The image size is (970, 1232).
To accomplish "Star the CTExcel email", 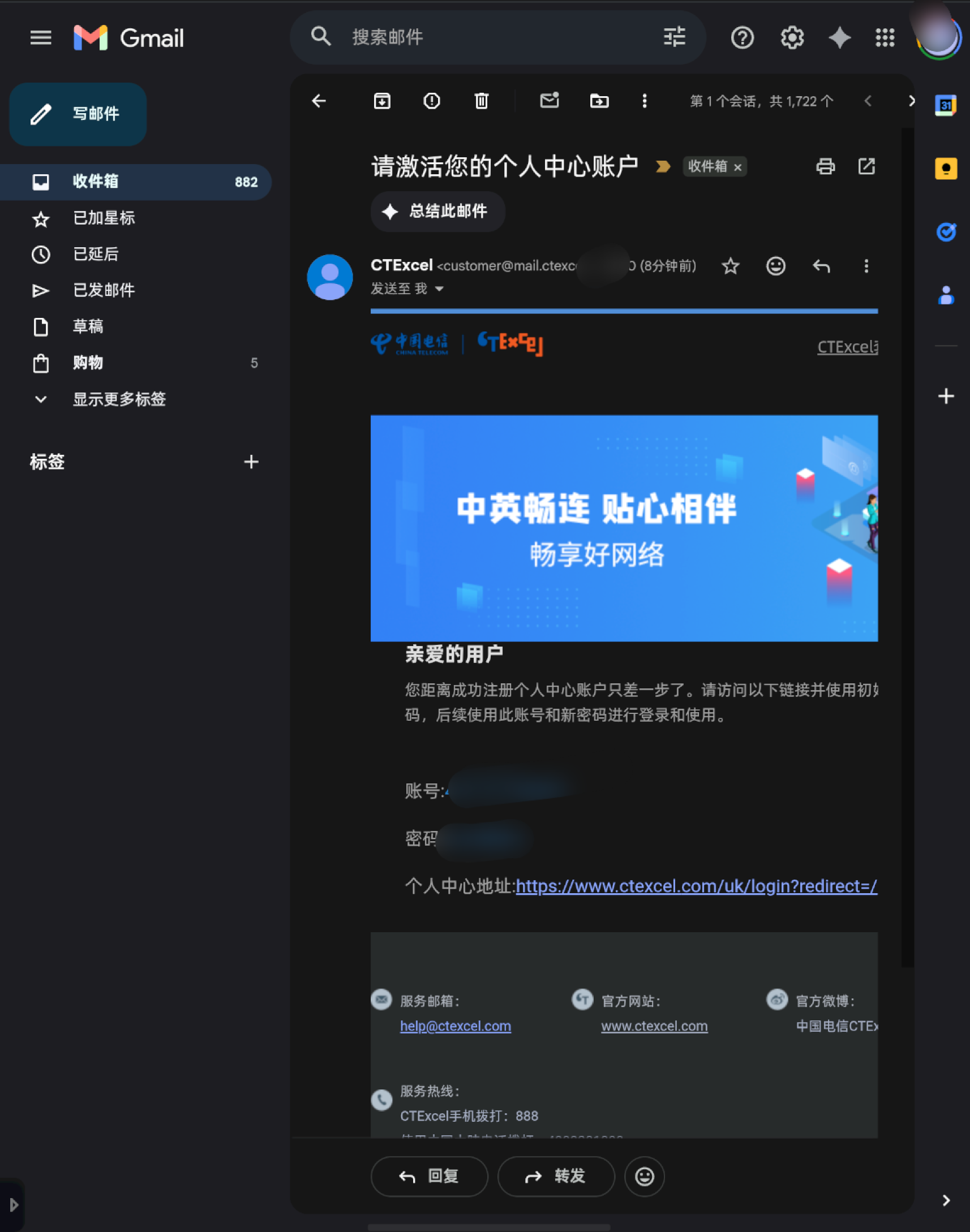I will point(731,266).
